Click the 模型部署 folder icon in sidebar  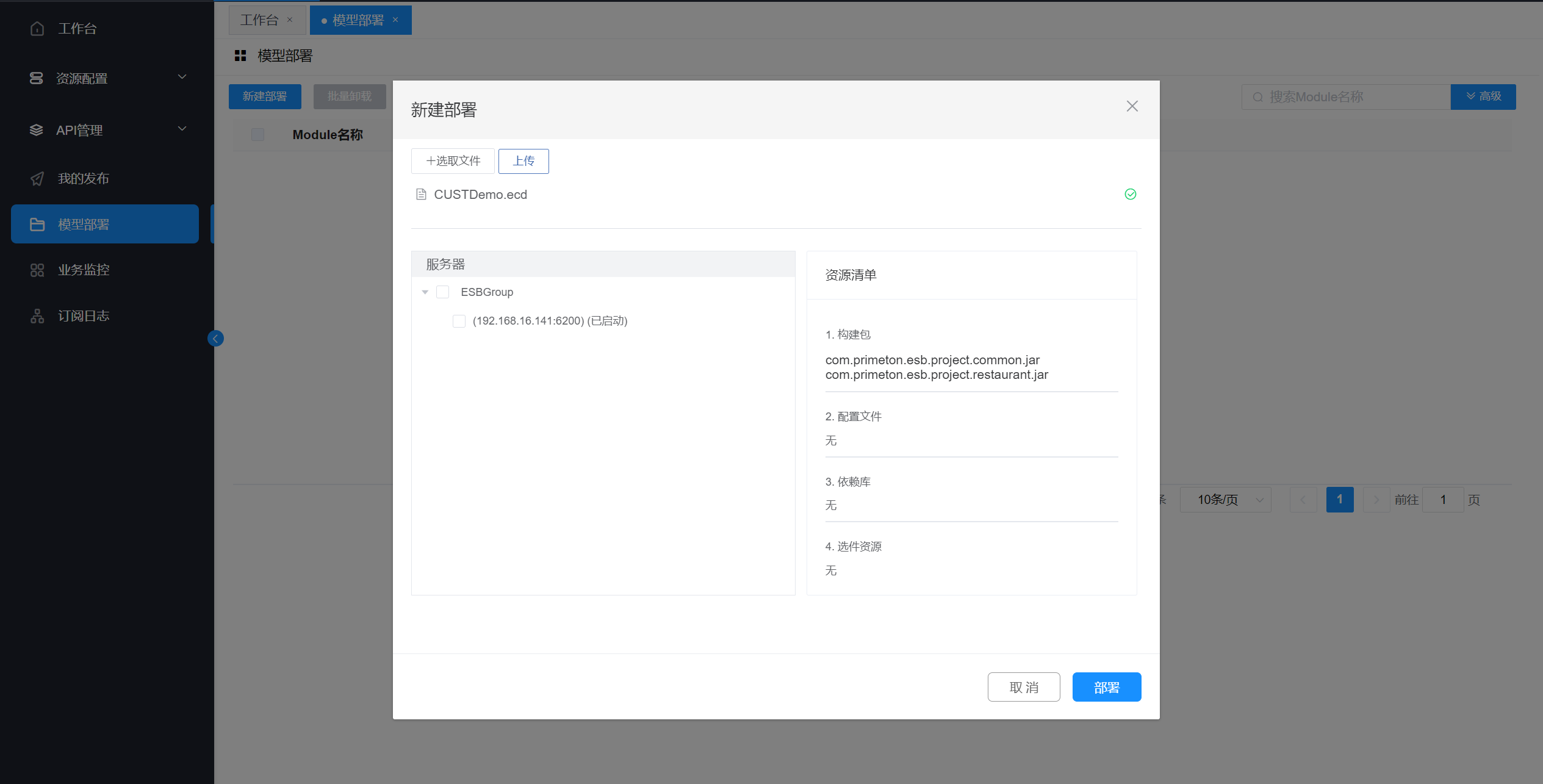(x=37, y=225)
